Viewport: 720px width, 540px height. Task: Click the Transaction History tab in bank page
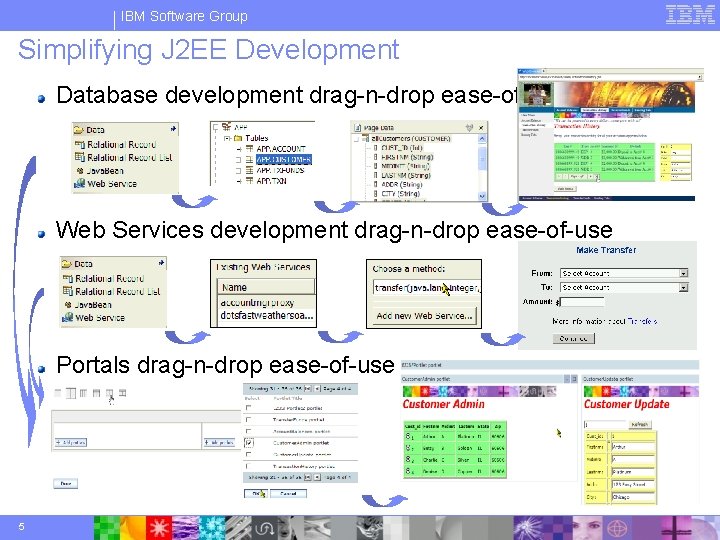tap(594, 110)
